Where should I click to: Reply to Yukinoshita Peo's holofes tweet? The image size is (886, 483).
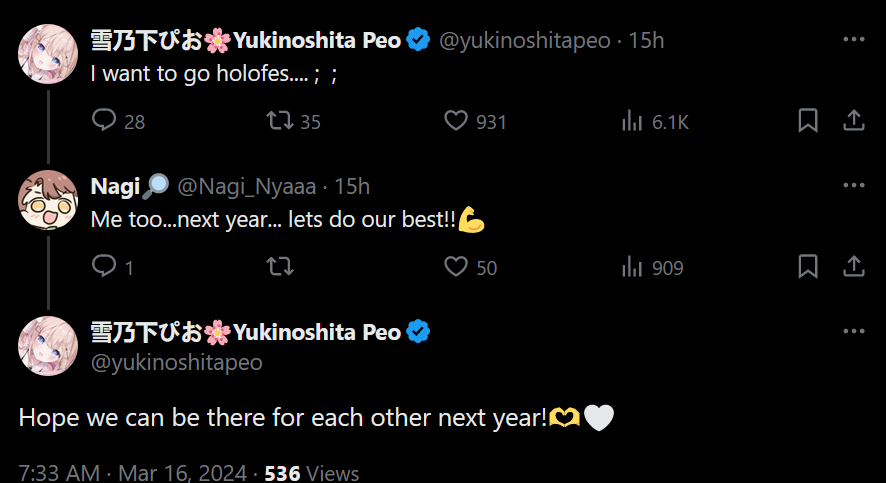coord(105,121)
